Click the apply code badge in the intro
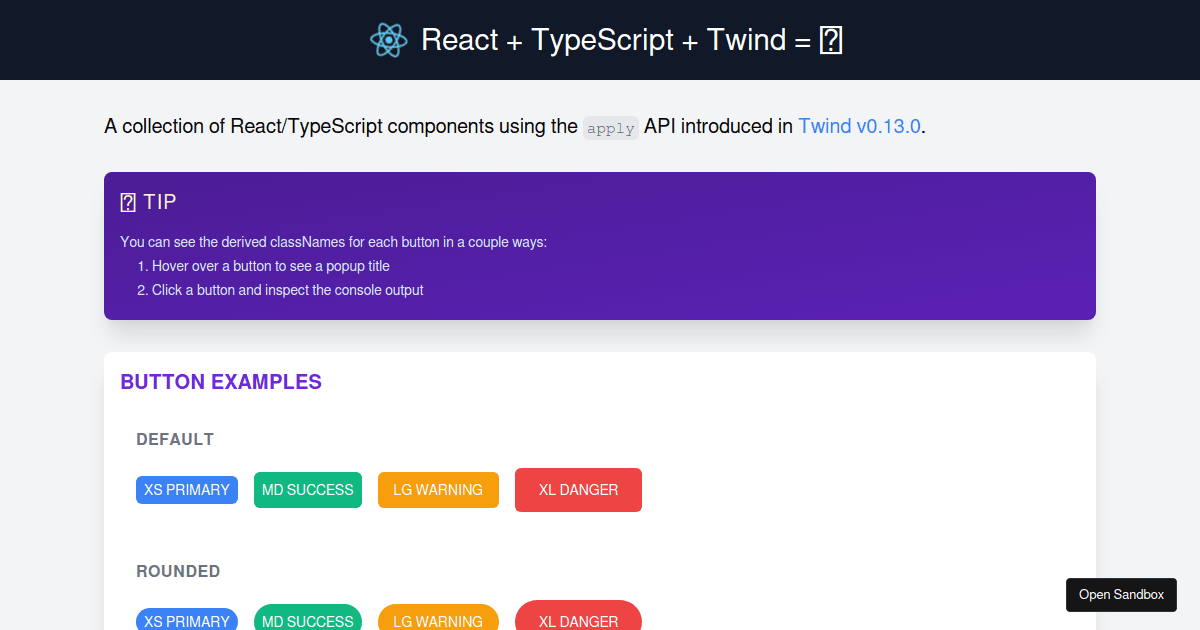This screenshot has height=630, width=1200. [610, 127]
